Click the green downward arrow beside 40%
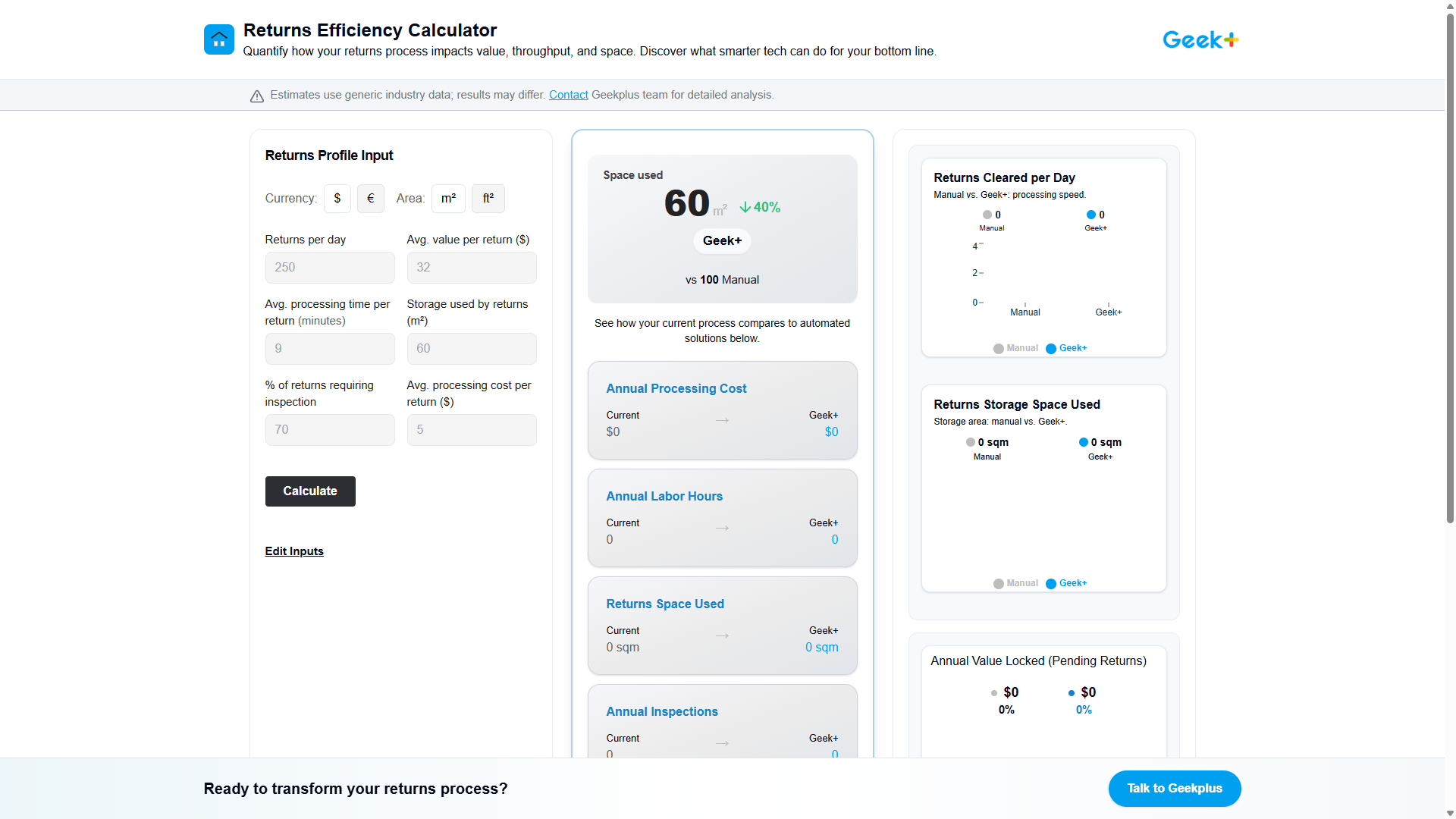The height and width of the screenshot is (819, 1456). click(744, 206)
